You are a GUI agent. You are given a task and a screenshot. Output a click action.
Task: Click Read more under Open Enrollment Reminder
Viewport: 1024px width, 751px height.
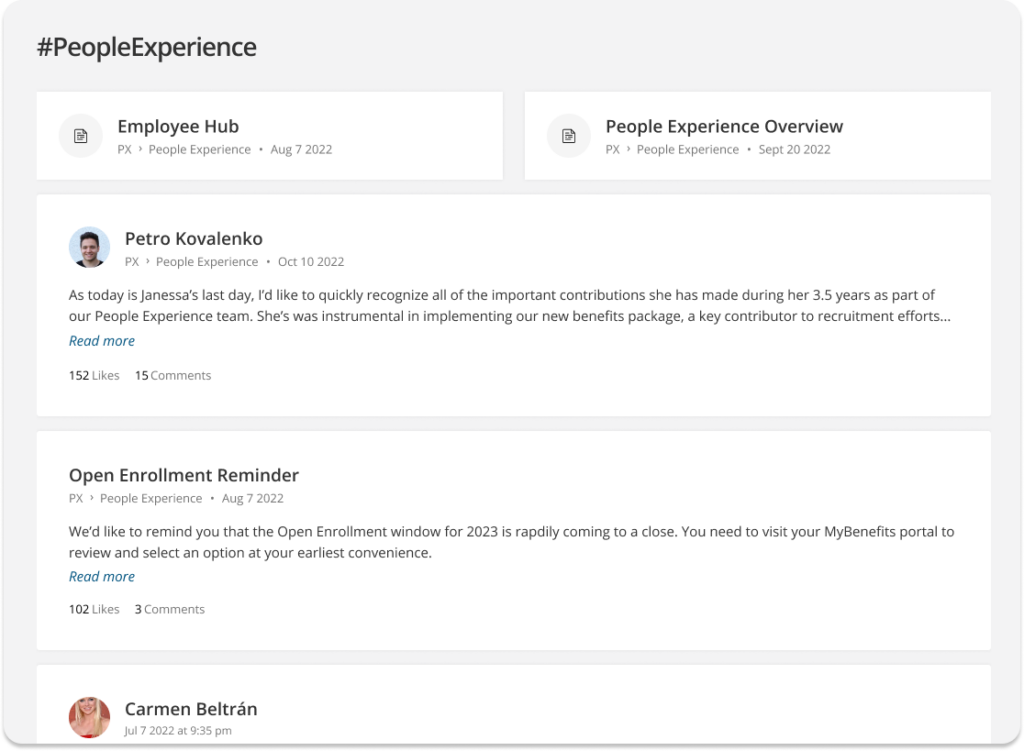tap(102, 577)
